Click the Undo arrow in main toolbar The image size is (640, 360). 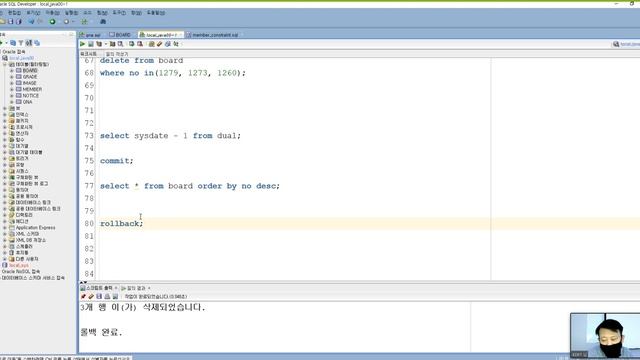pos(31,22)
